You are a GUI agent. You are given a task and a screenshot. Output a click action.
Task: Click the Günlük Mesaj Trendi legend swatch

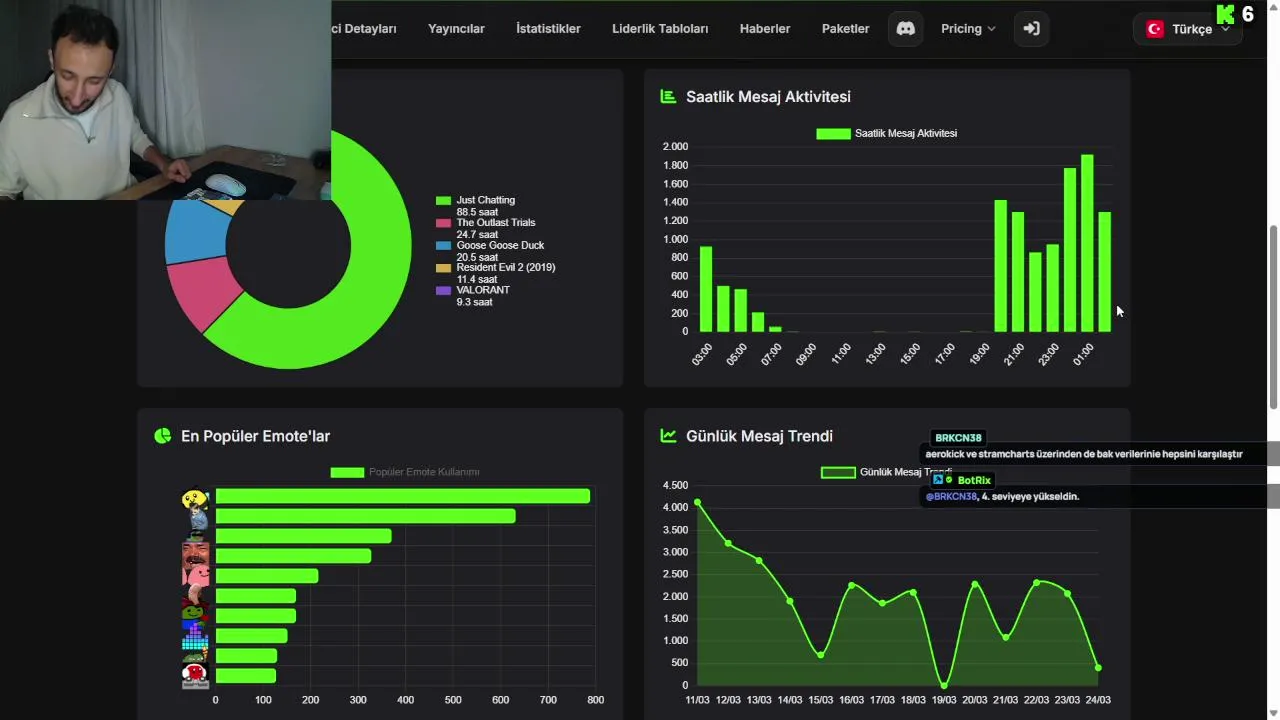pyautogui.click(x=838, y=472)
